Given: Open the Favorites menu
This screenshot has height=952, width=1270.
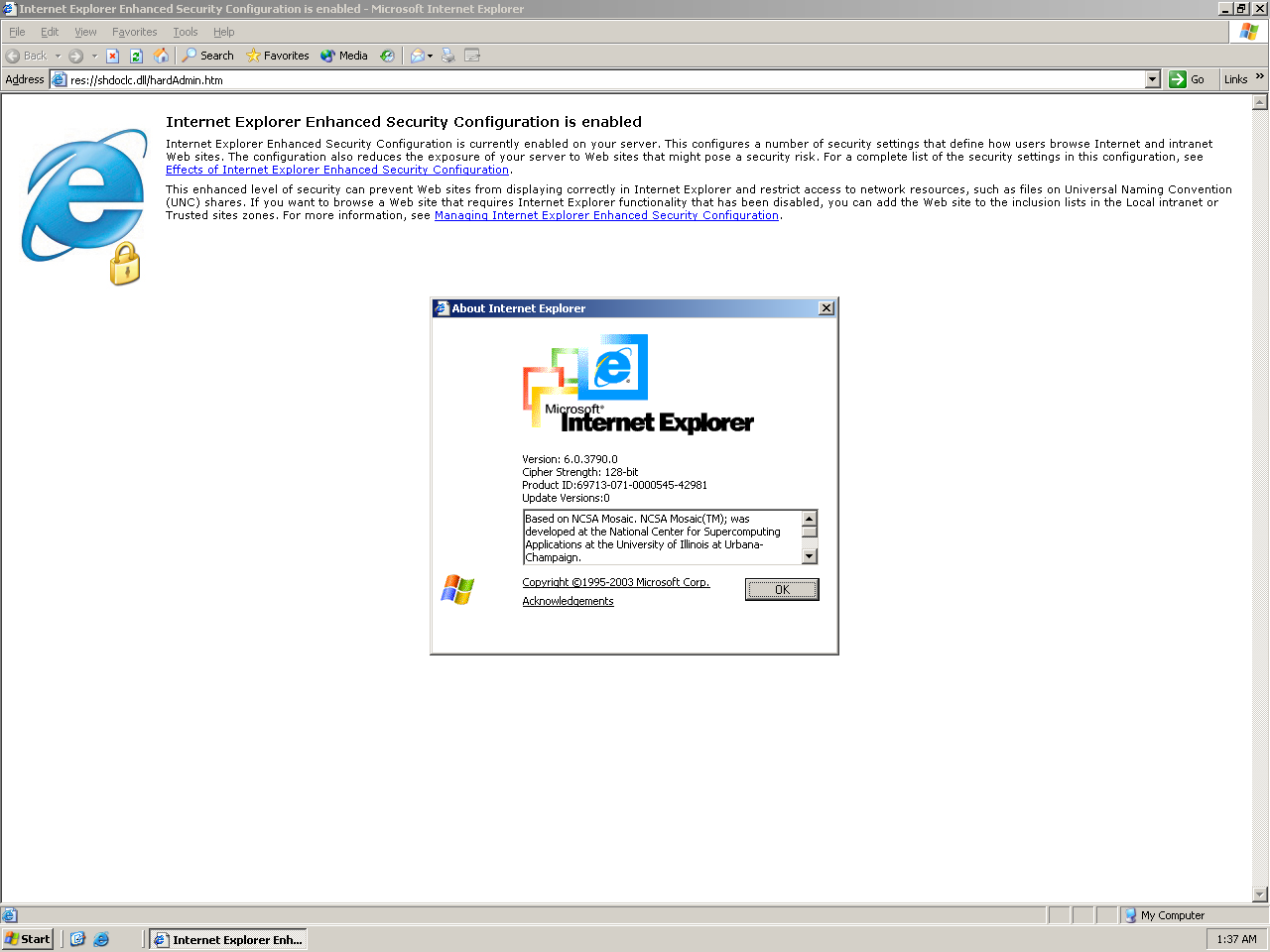Looking at the screenshot, I should click(x=135, y=32).
